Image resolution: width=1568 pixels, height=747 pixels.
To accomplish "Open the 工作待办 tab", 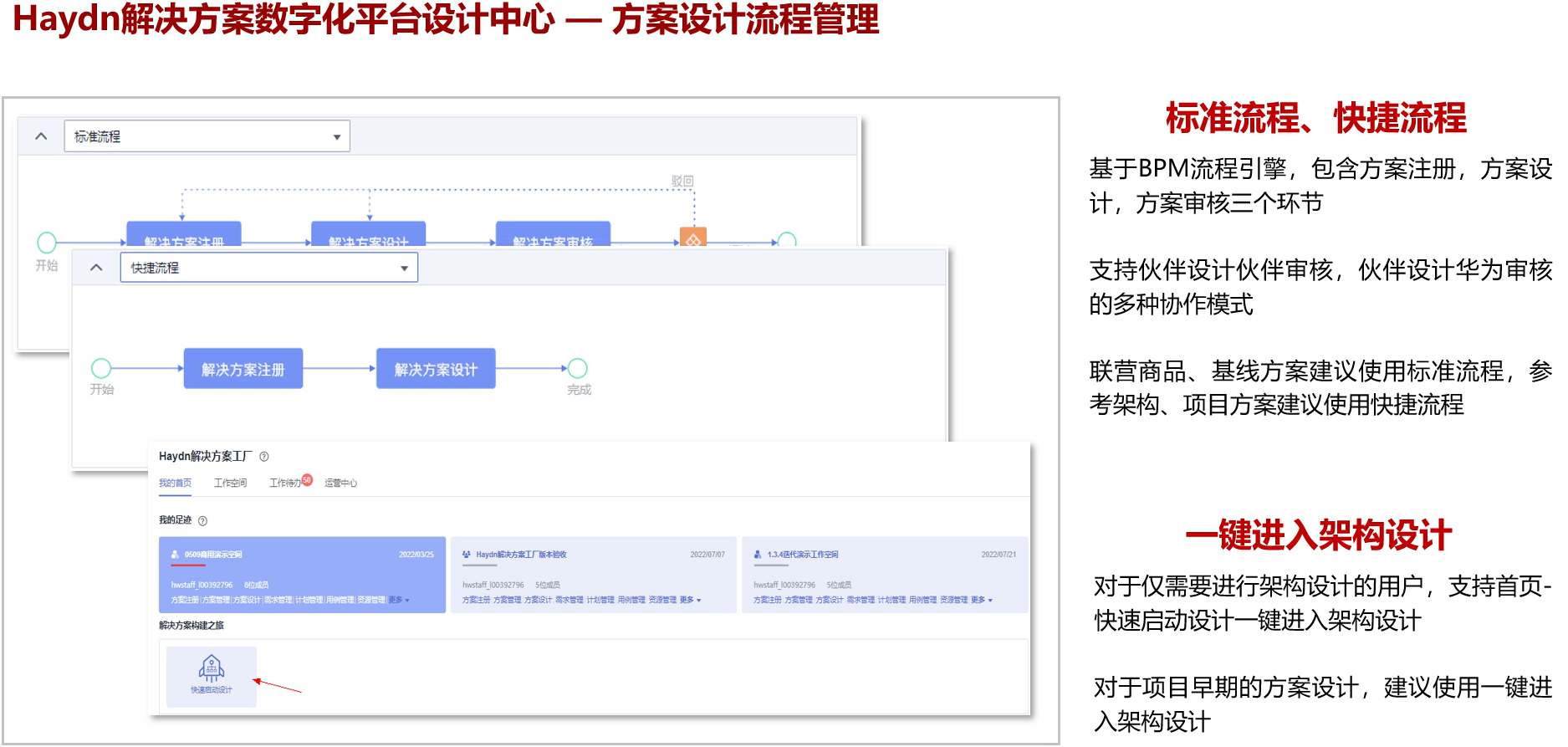I will (x=285, y=483).
